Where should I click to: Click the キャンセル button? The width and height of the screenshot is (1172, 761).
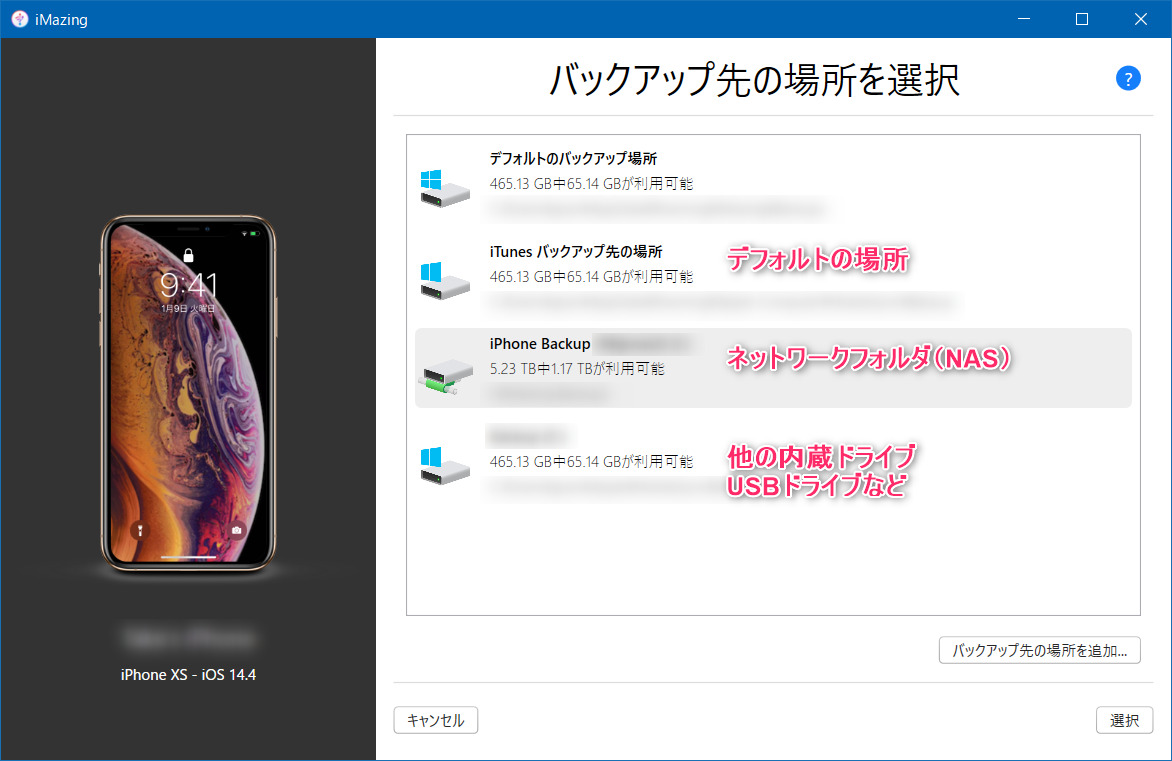click(x=436, y=721)
